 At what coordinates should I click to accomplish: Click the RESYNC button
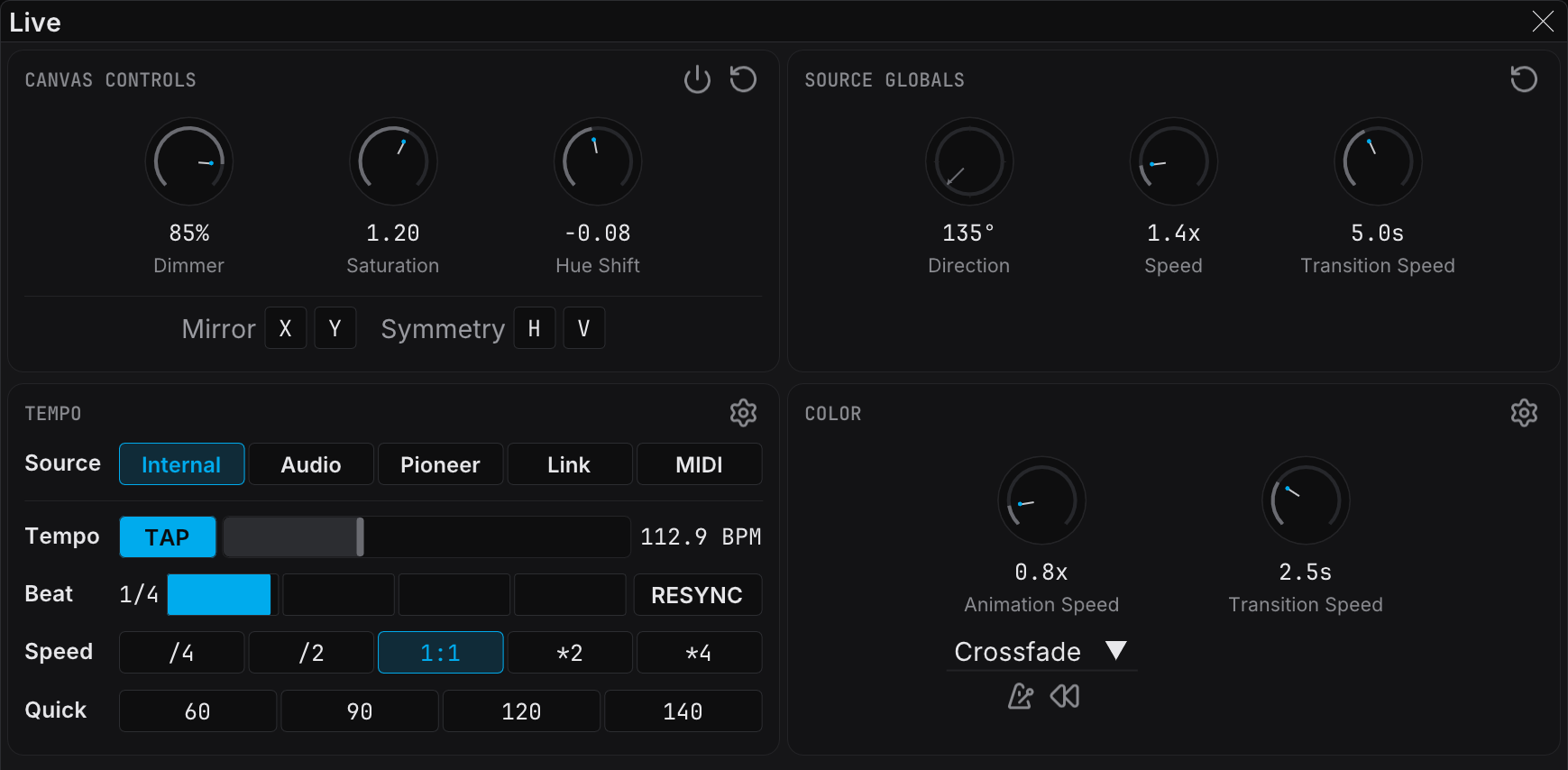698,595
